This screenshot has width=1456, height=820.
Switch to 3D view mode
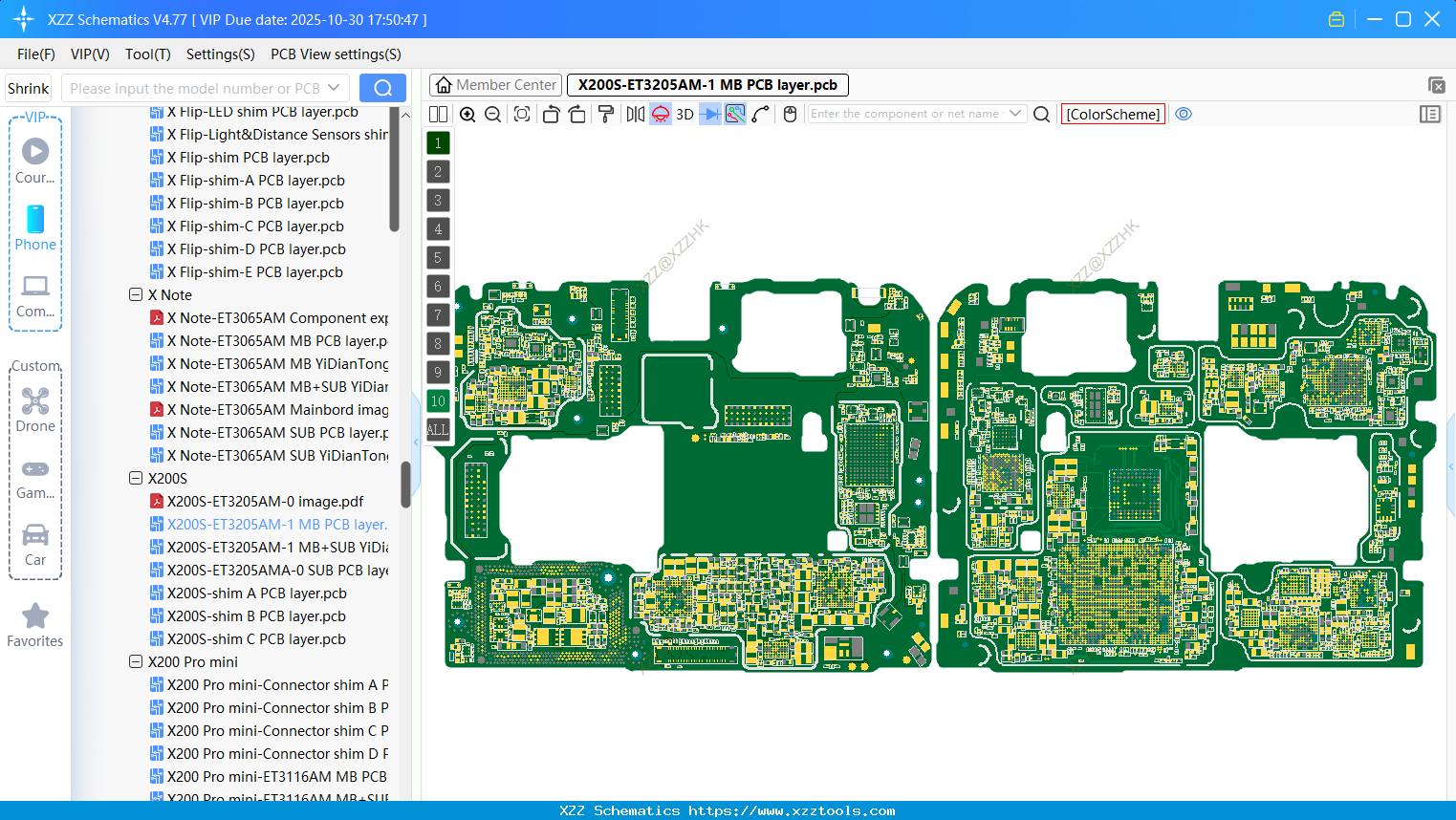(x=685, y=115)
